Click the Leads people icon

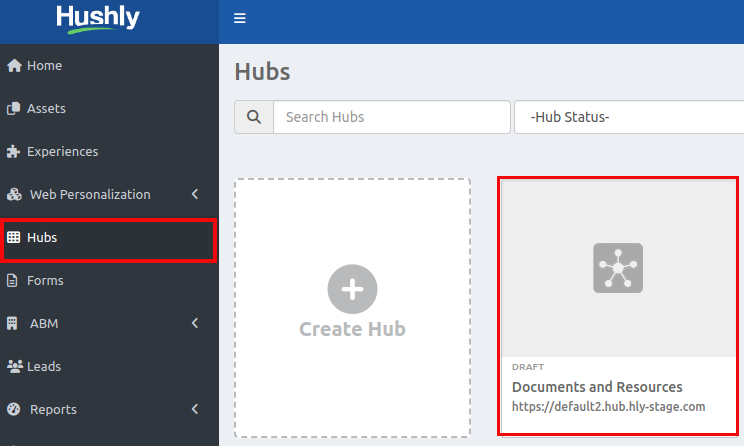15,366
